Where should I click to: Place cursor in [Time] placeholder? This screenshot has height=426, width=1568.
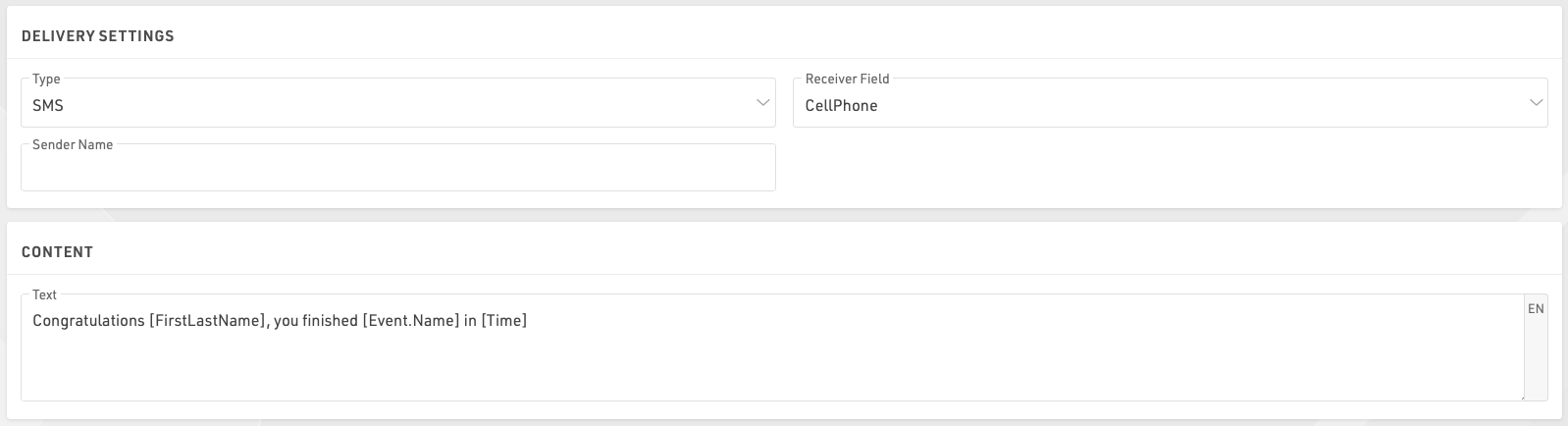pos(503,321)
